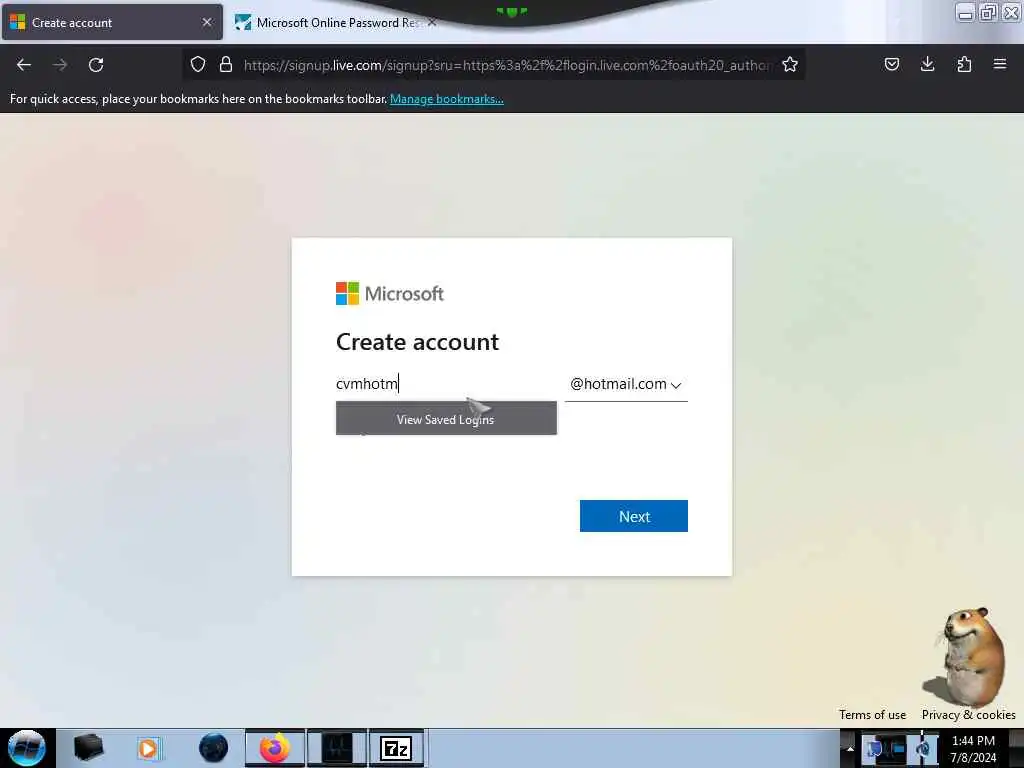
Task: Close the Create account tab
Action: click(207, 22)
